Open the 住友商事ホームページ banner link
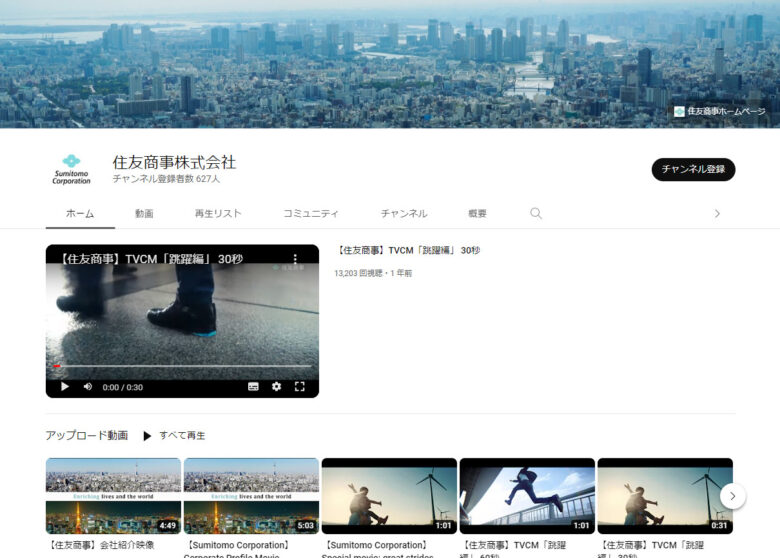Screen dimensions: 780x558 [719, 111]
